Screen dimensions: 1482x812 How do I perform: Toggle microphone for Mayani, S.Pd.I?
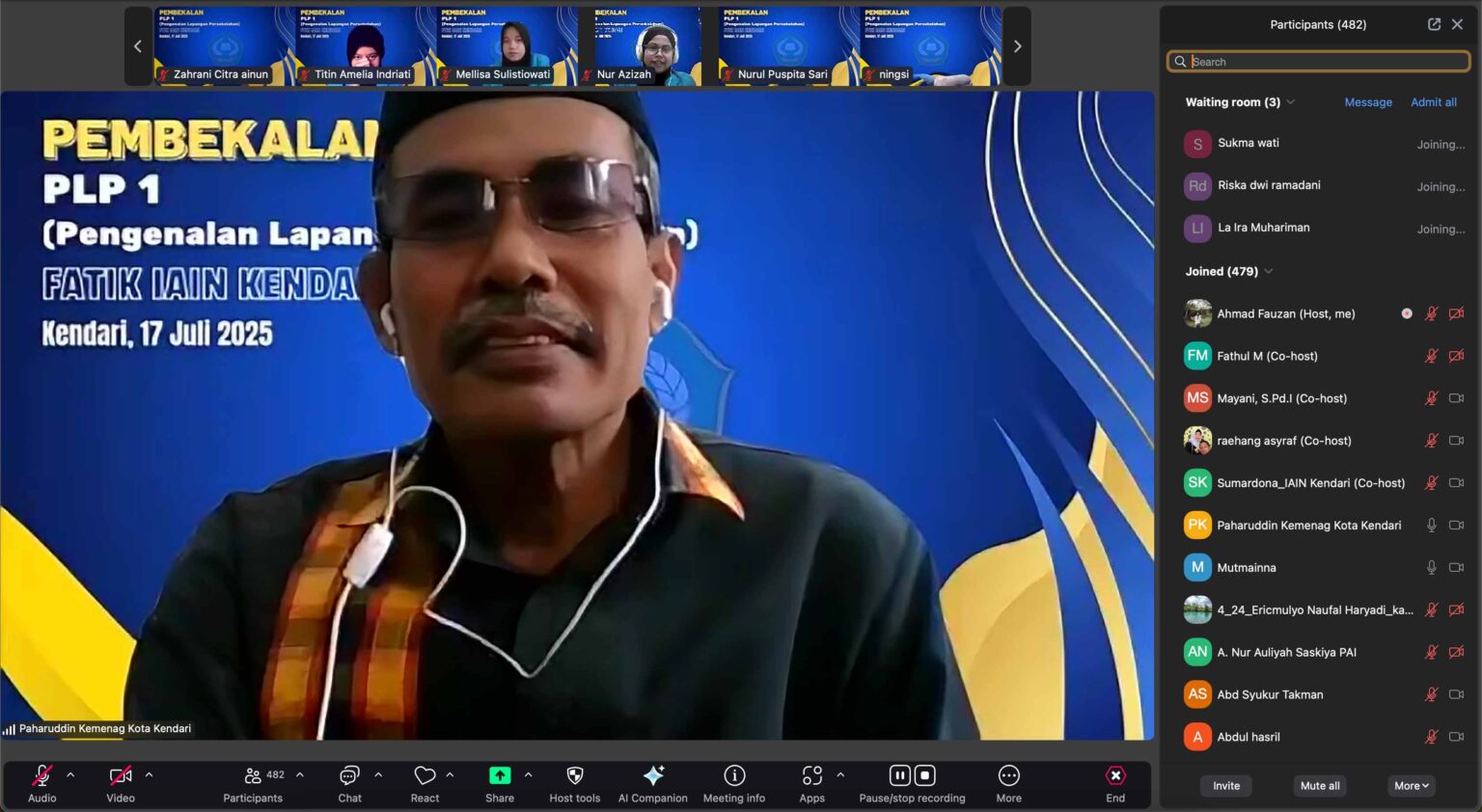(x=1432, y=398)
